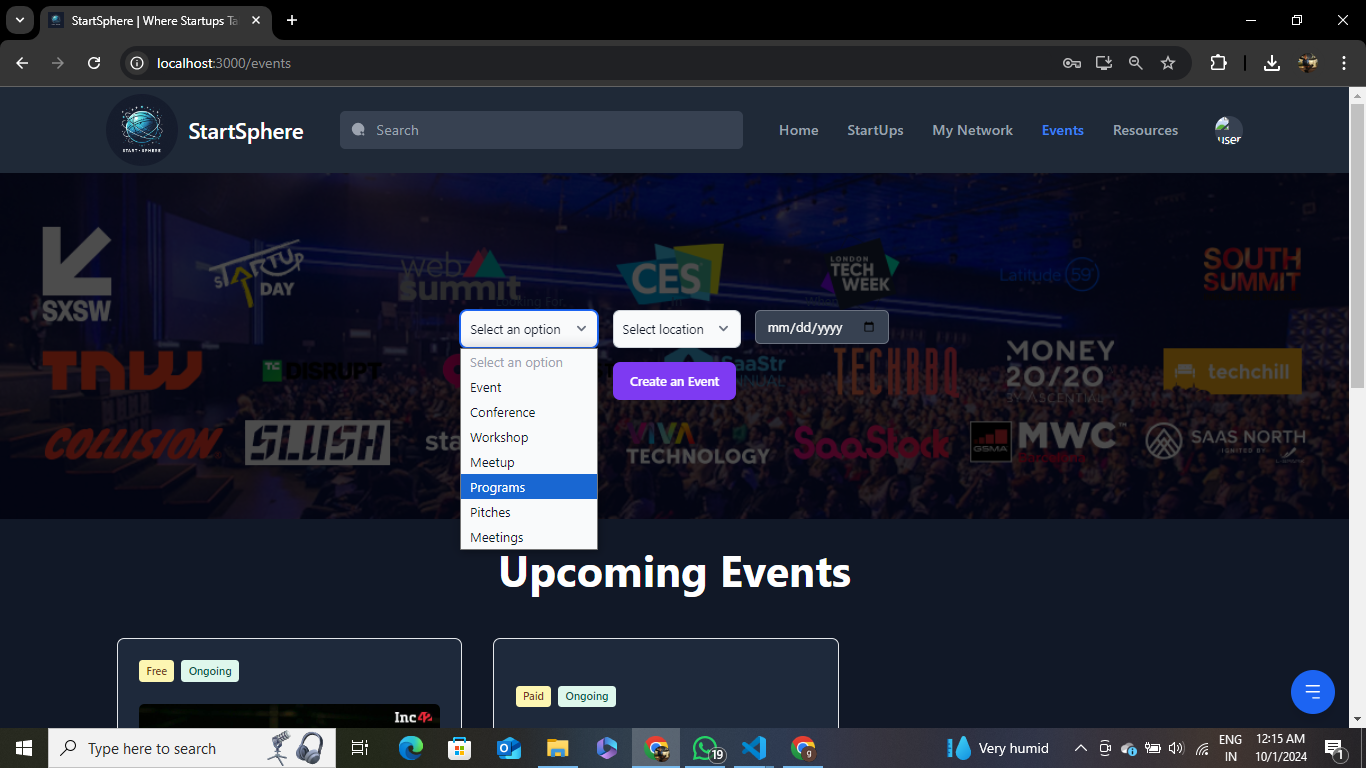Viewport: 1366px width, 768px height.
Task: Open password manager key icon
Action: tap(1072, 63)
